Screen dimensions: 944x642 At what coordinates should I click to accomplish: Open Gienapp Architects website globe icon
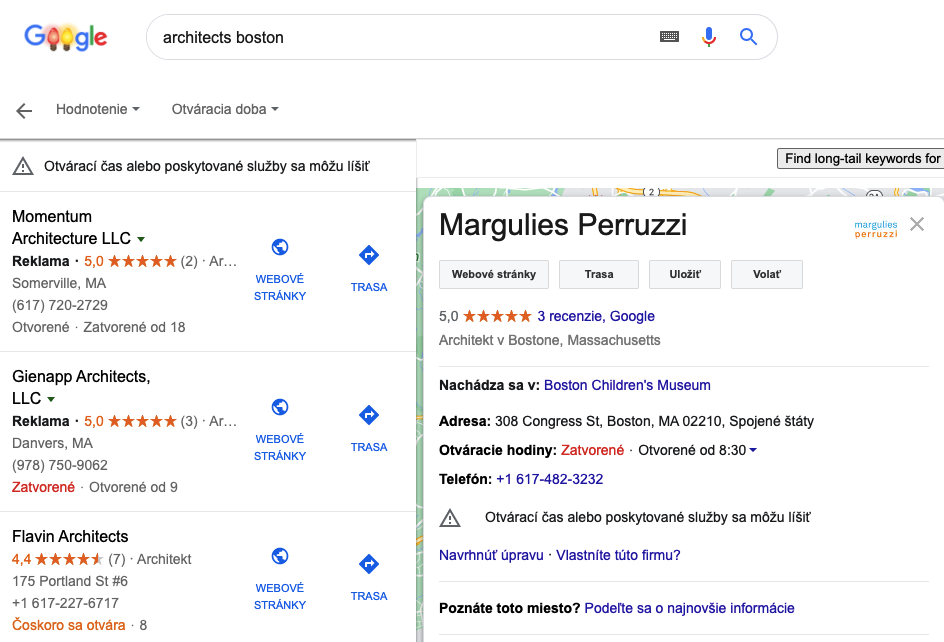point(280,407)
